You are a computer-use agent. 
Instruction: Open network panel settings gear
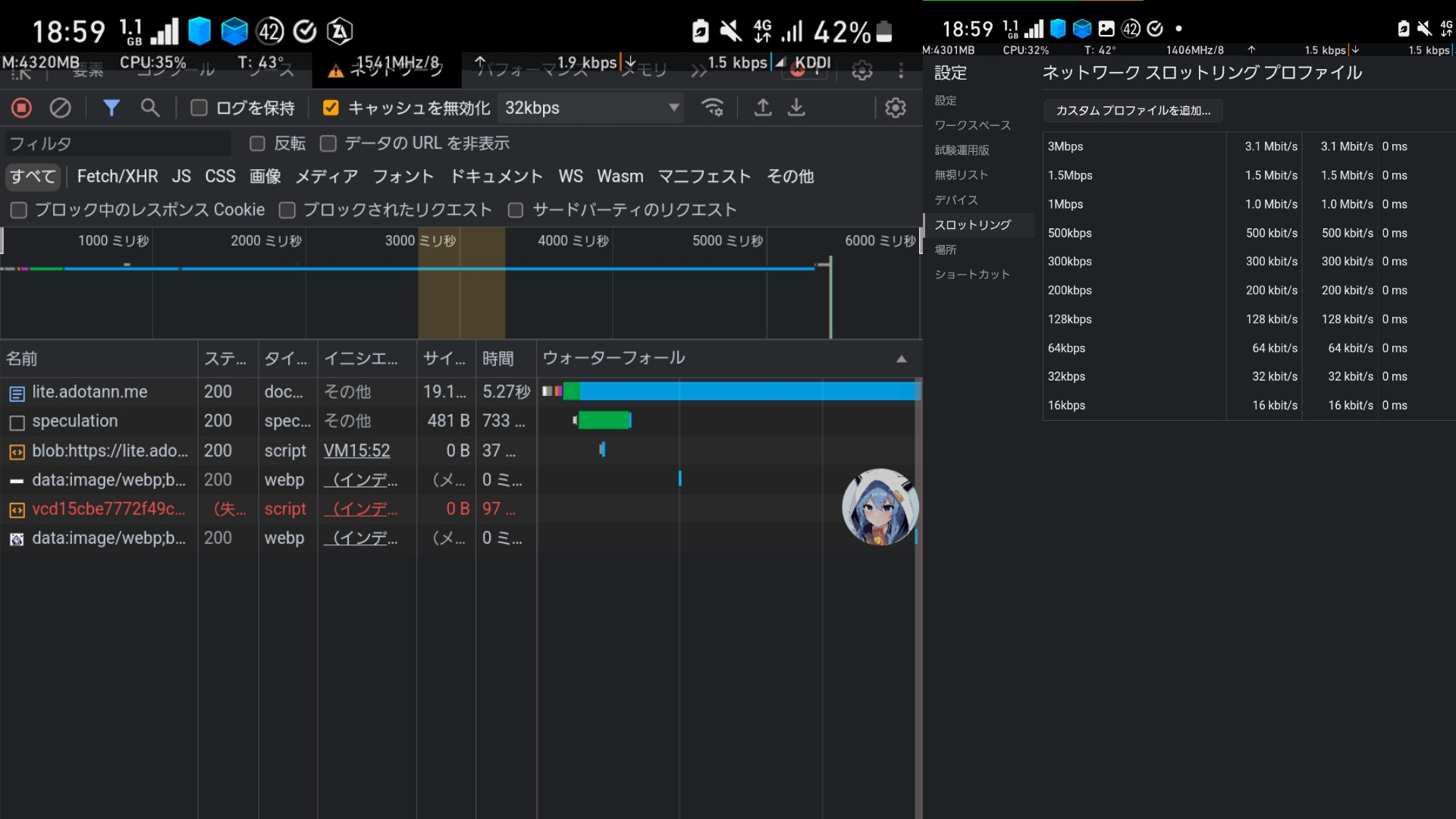click(896, 108)
